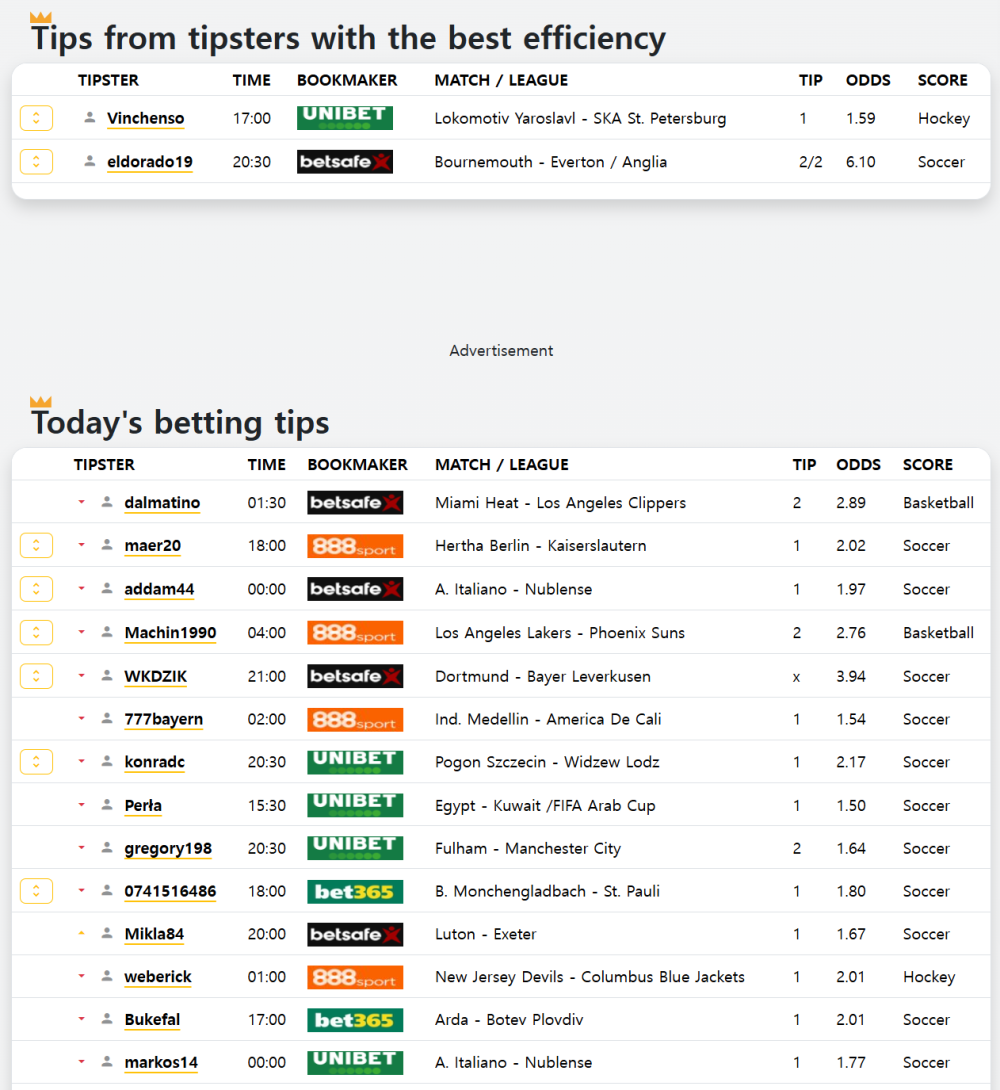The width and height of the screenshot is (1000, 1090).
Task: View 777bayern tipster profile
Action: click(x=163, y=719)
